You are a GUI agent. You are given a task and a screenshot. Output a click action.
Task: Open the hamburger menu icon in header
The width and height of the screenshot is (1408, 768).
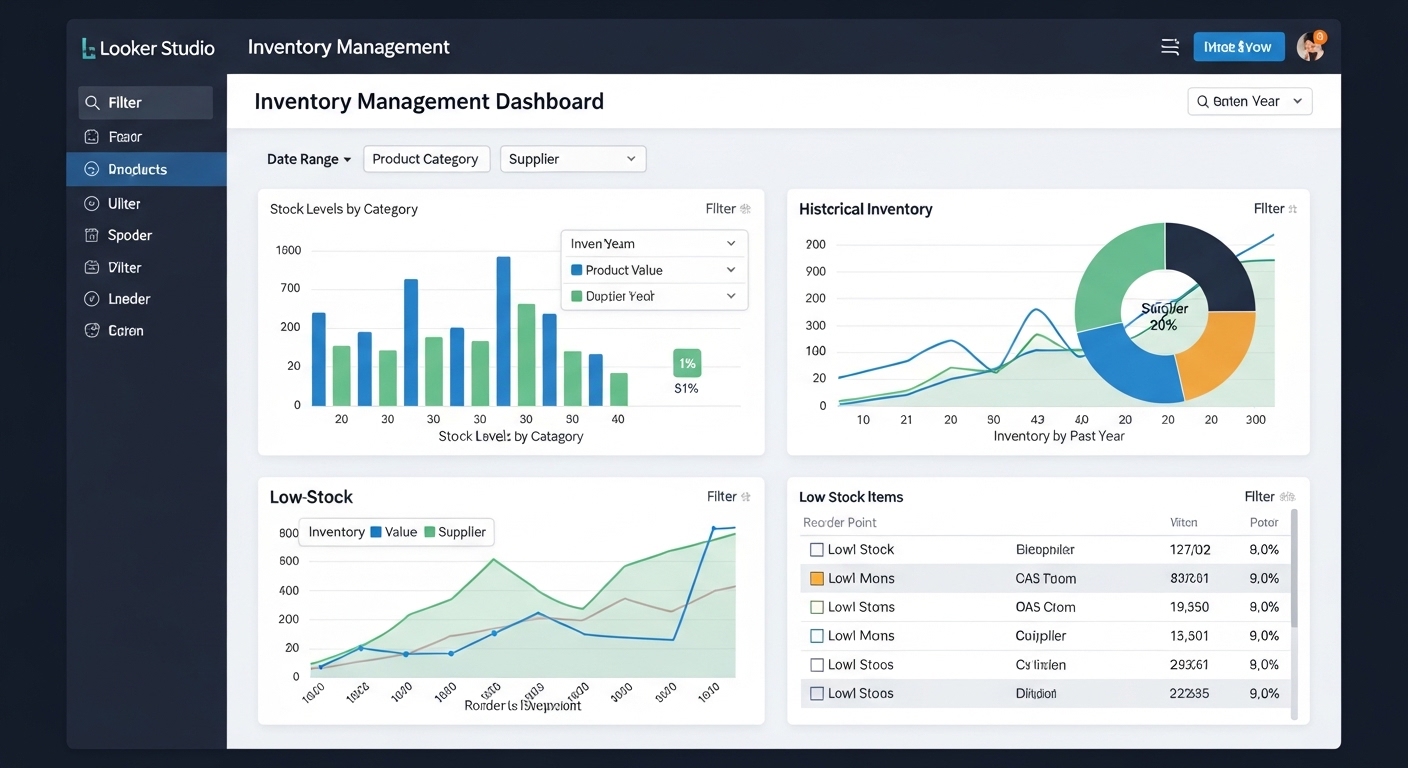tap(1170, 47)
